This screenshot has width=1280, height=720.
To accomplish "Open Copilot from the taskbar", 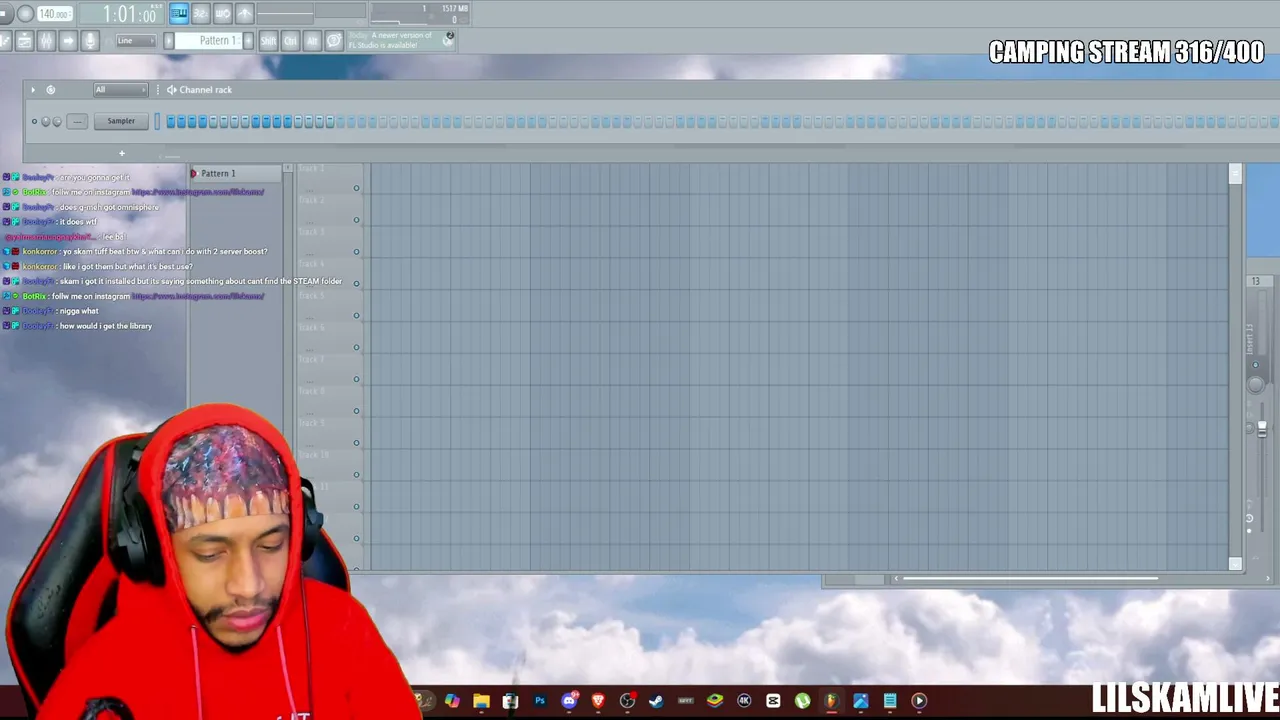I will (452, 701).
